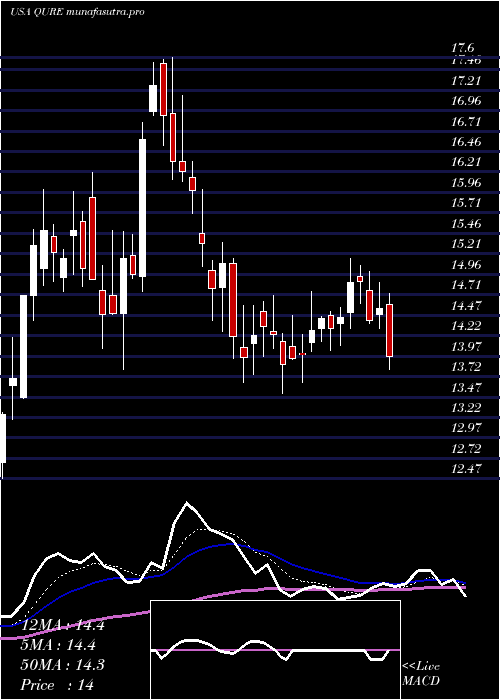
Task: Click the 14.71 price axis label
Action: (466, 285)
